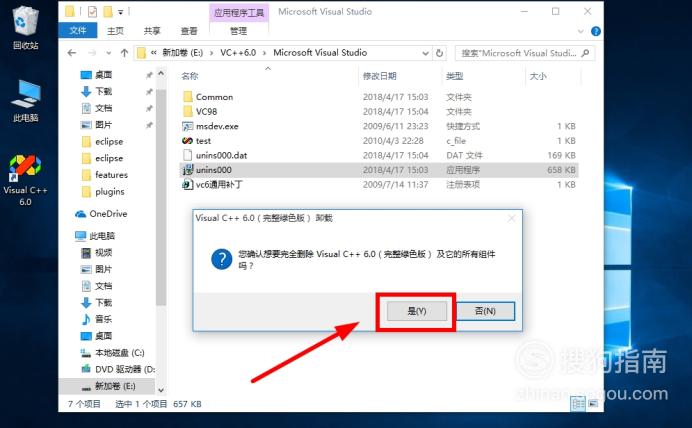Screen dimensions: 692x428
Task: Select 此电脑 in the navigation pane
Action: [x=95, y=236]
